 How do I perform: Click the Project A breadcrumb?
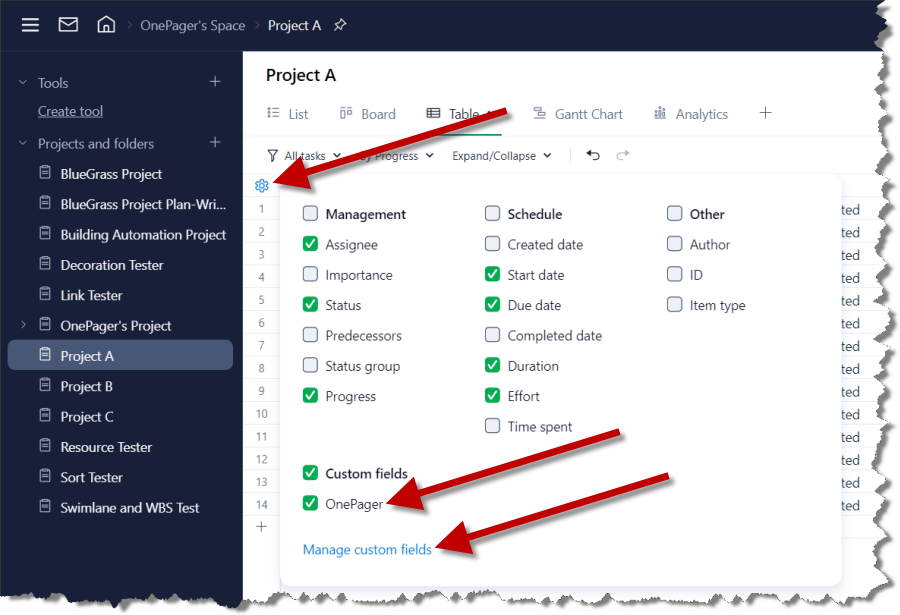pos(294,25)
